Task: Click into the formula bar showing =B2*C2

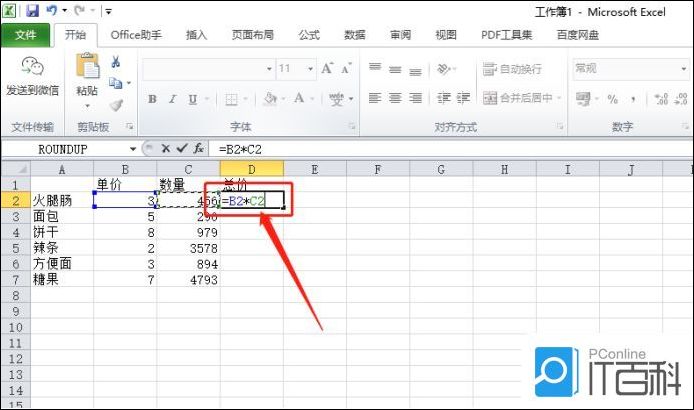Action: coord(451,149)
